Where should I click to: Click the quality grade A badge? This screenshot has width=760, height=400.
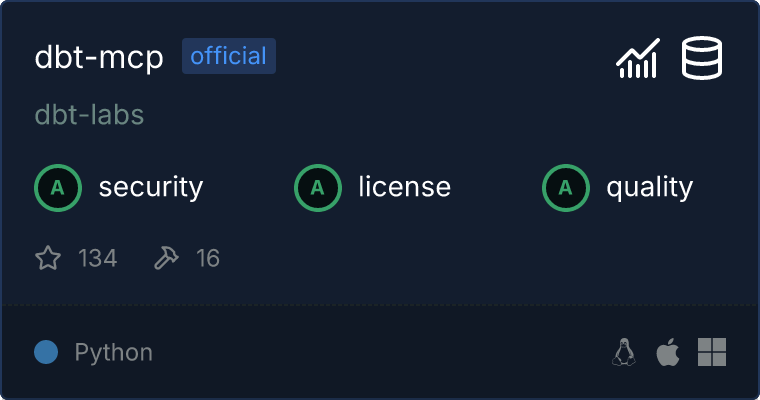click(x=566, y=187)
